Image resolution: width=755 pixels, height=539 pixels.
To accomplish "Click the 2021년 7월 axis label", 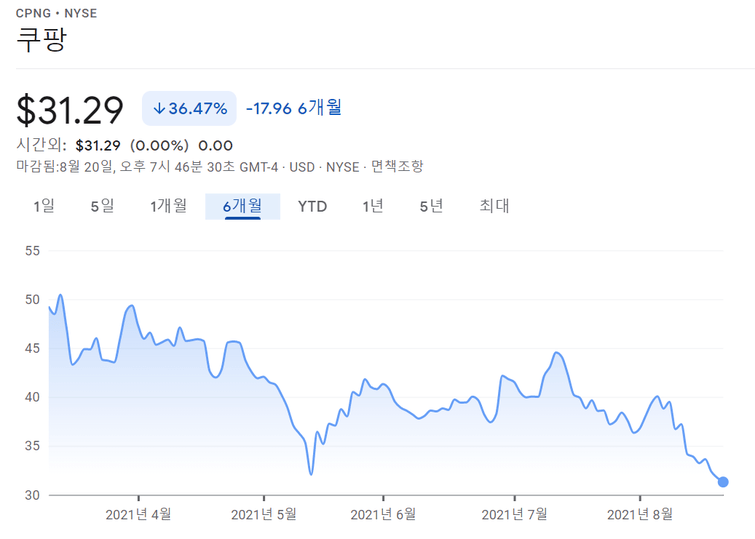I will click(514, 514).
